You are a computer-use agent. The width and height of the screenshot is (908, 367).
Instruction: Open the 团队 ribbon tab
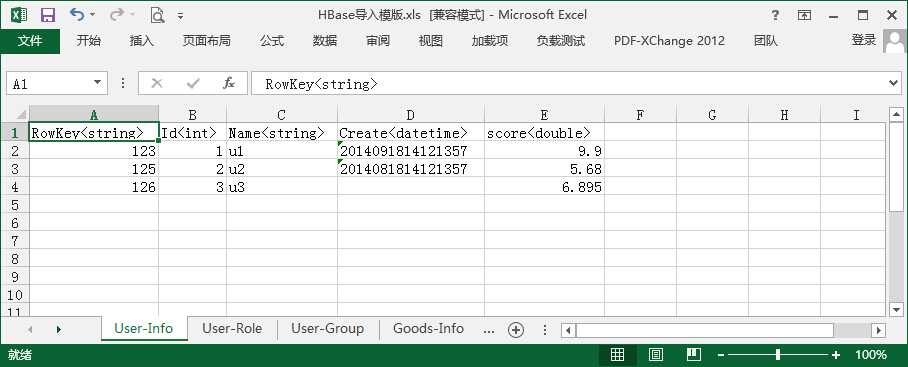click(x=766, y=41)
